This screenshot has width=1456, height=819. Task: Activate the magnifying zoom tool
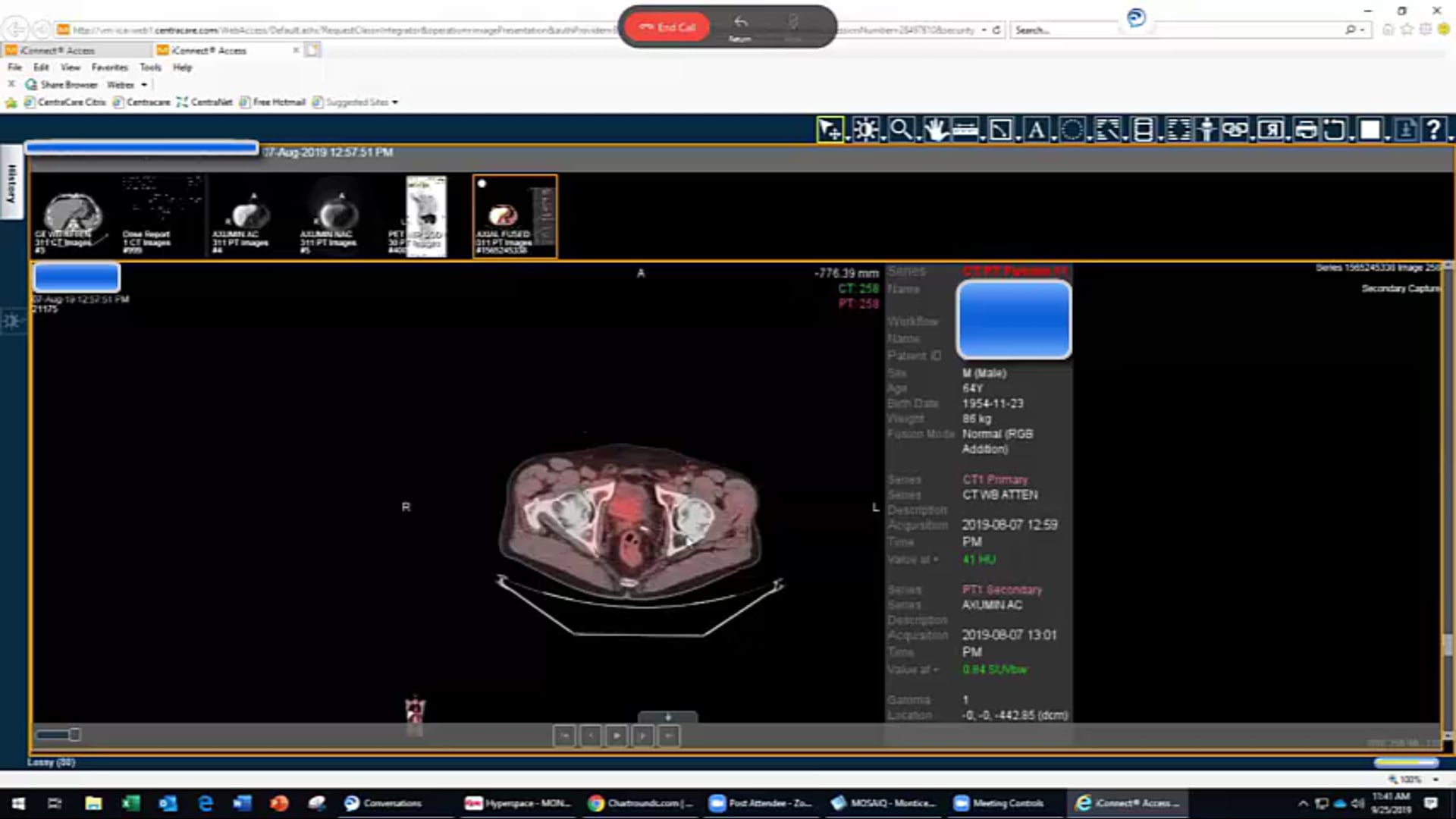901,130
